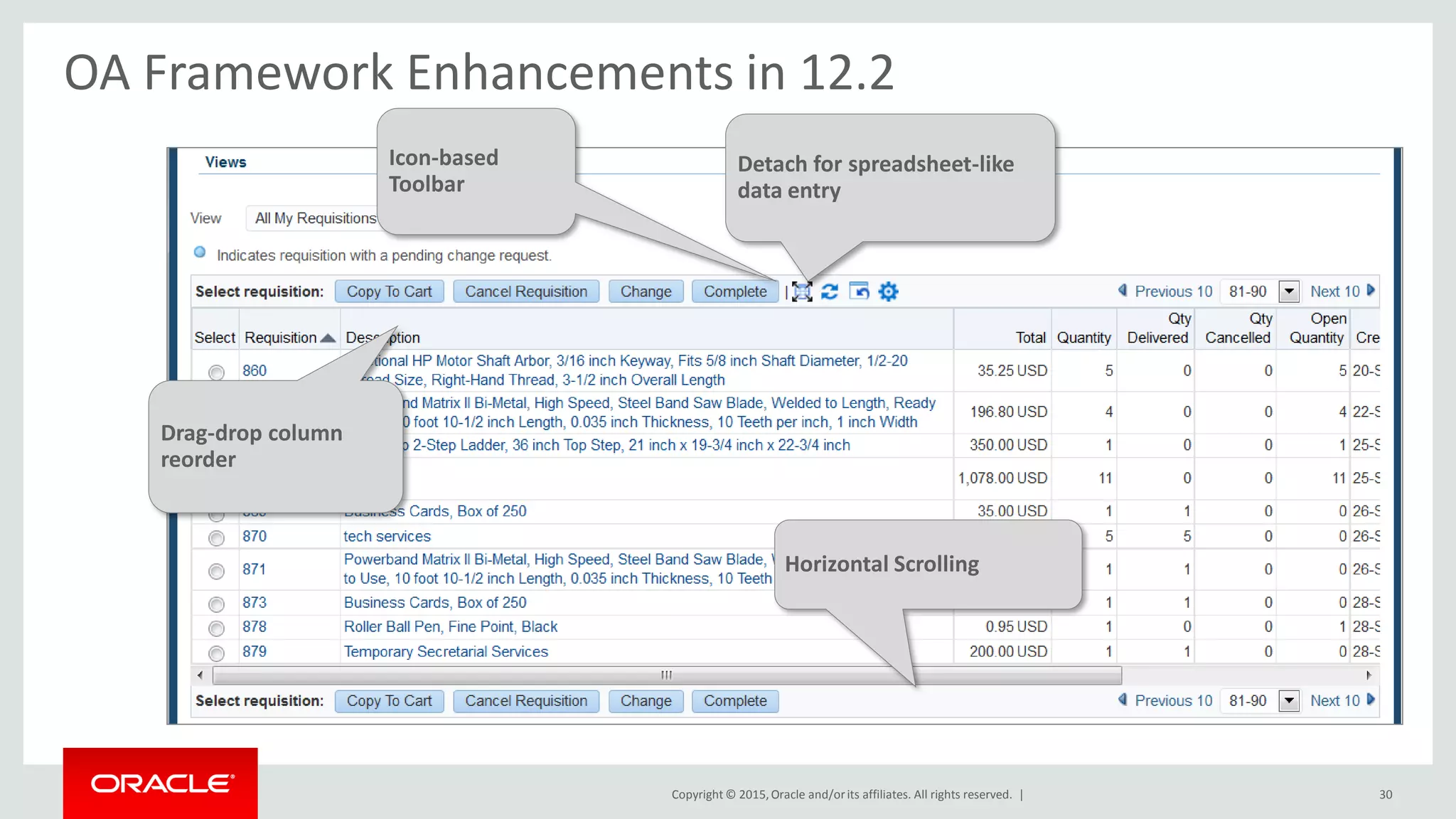Open the top 81-90 range dropdown
The image size is (1456, 819).
pyautogui.click(x=1288, y=291)
